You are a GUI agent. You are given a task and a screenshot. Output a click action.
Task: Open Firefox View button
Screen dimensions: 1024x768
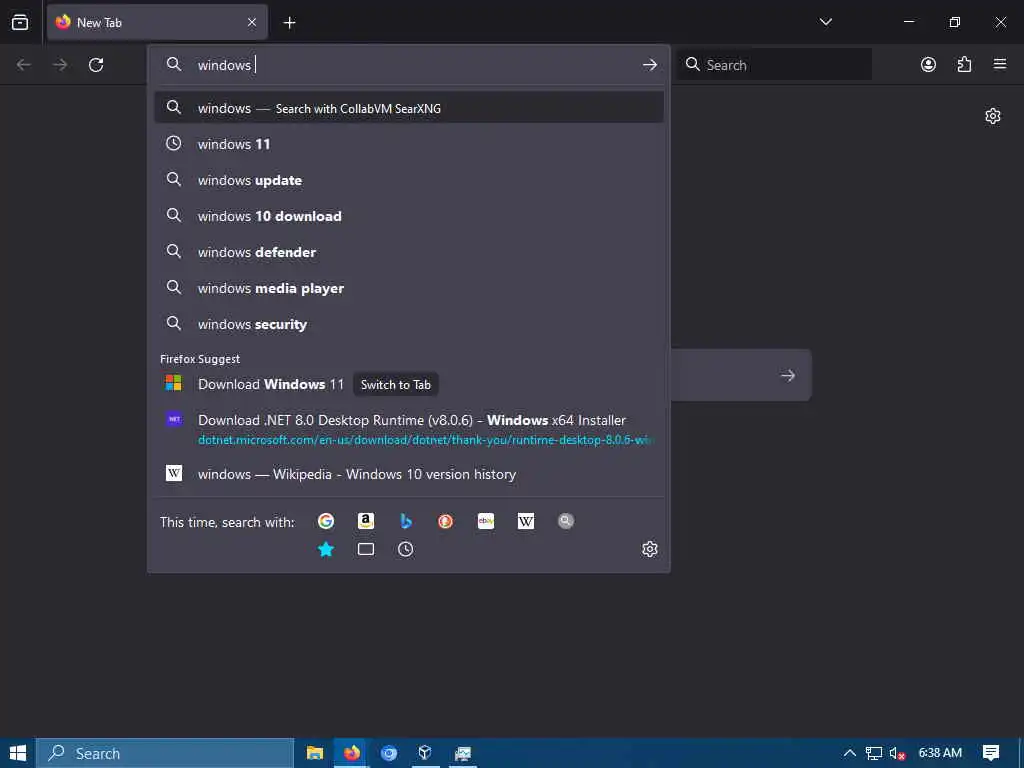[20, 22]
